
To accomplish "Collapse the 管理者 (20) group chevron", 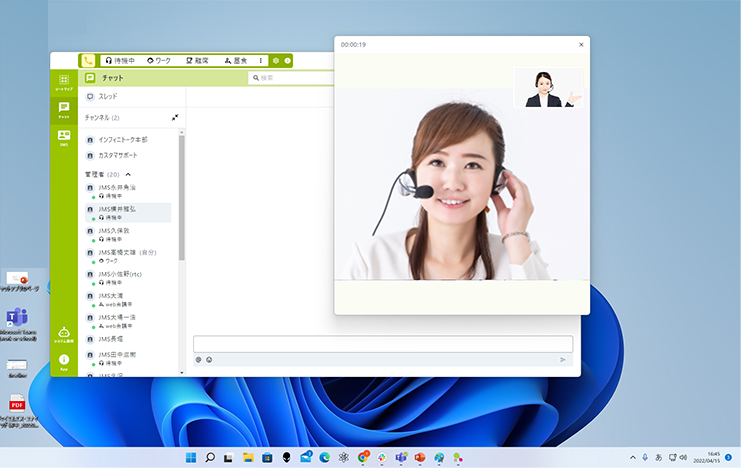I will coord(128,175).
